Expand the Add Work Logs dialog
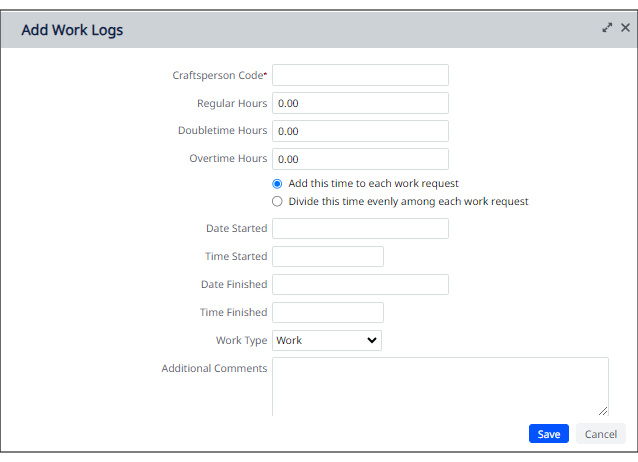The width and height of the screenshot is (638, 462). click(x=607, y=28)
